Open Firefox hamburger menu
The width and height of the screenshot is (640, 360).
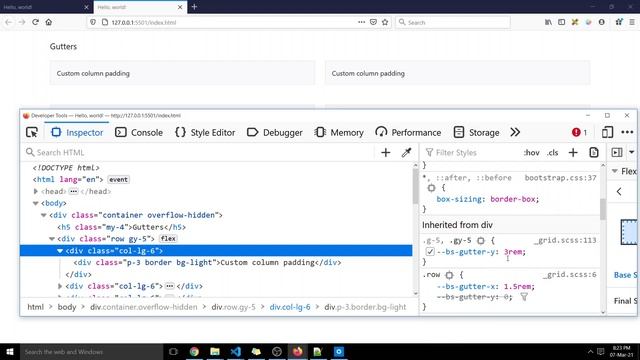coord(631,22)
